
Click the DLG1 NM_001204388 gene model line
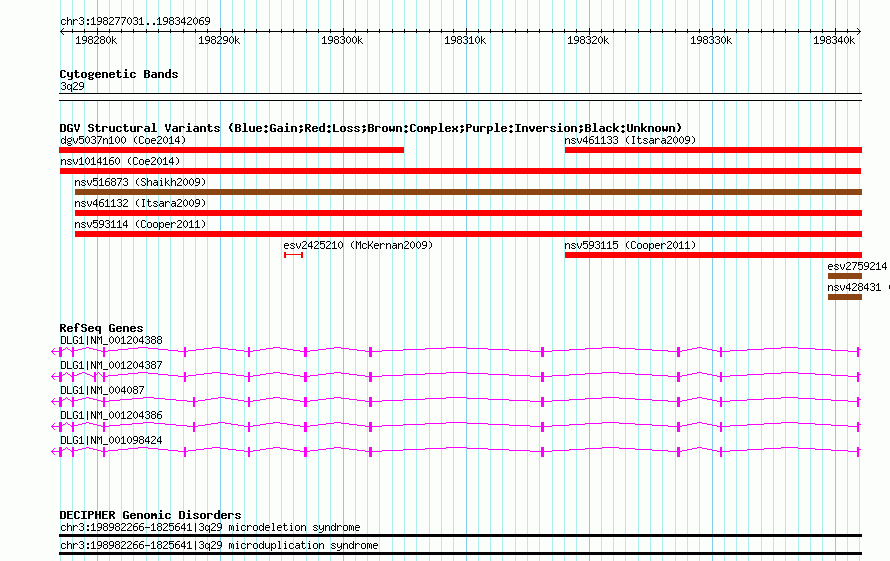click(456, 351)
